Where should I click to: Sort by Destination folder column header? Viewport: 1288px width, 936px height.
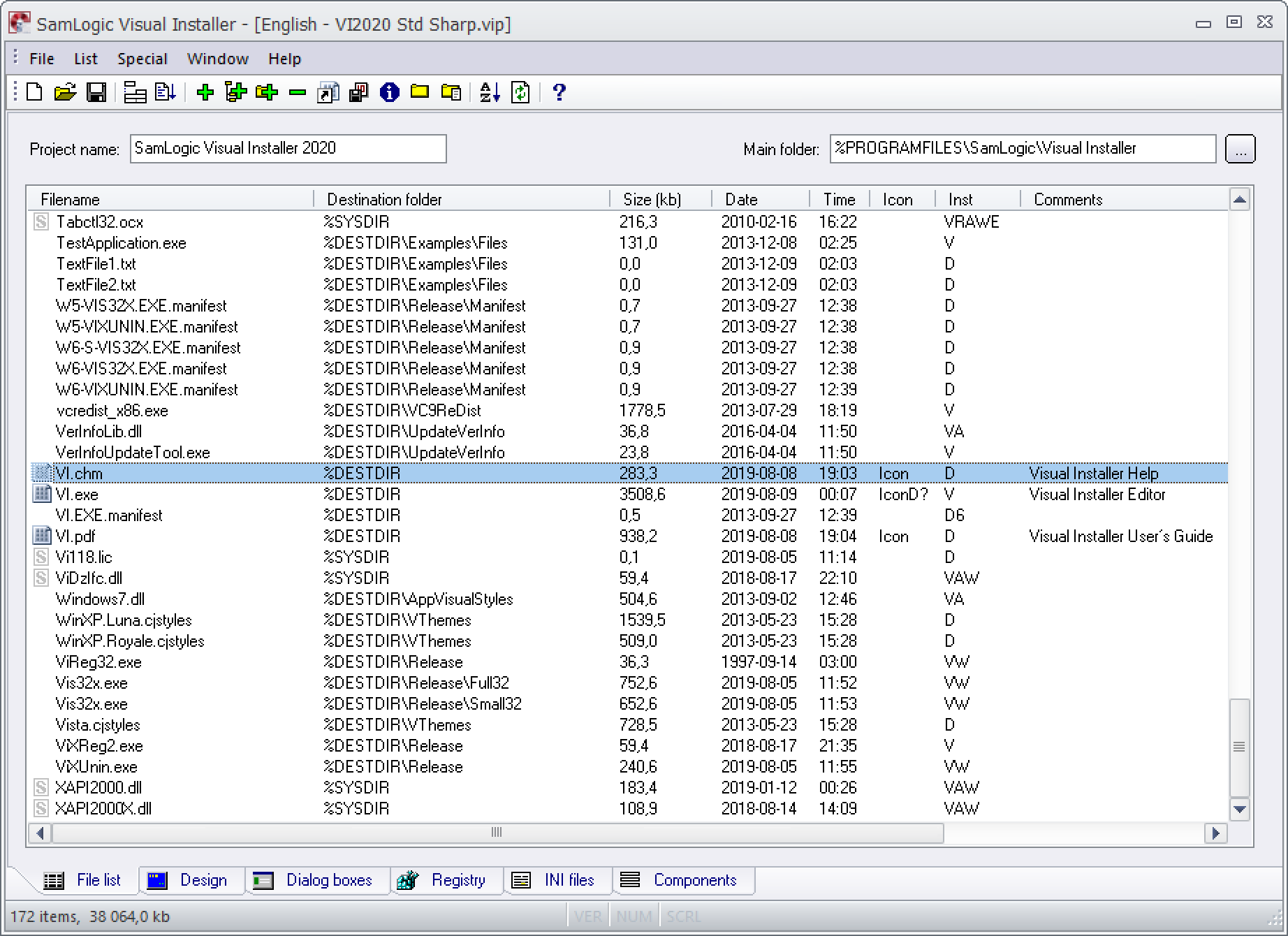click(x=462, y=200)
